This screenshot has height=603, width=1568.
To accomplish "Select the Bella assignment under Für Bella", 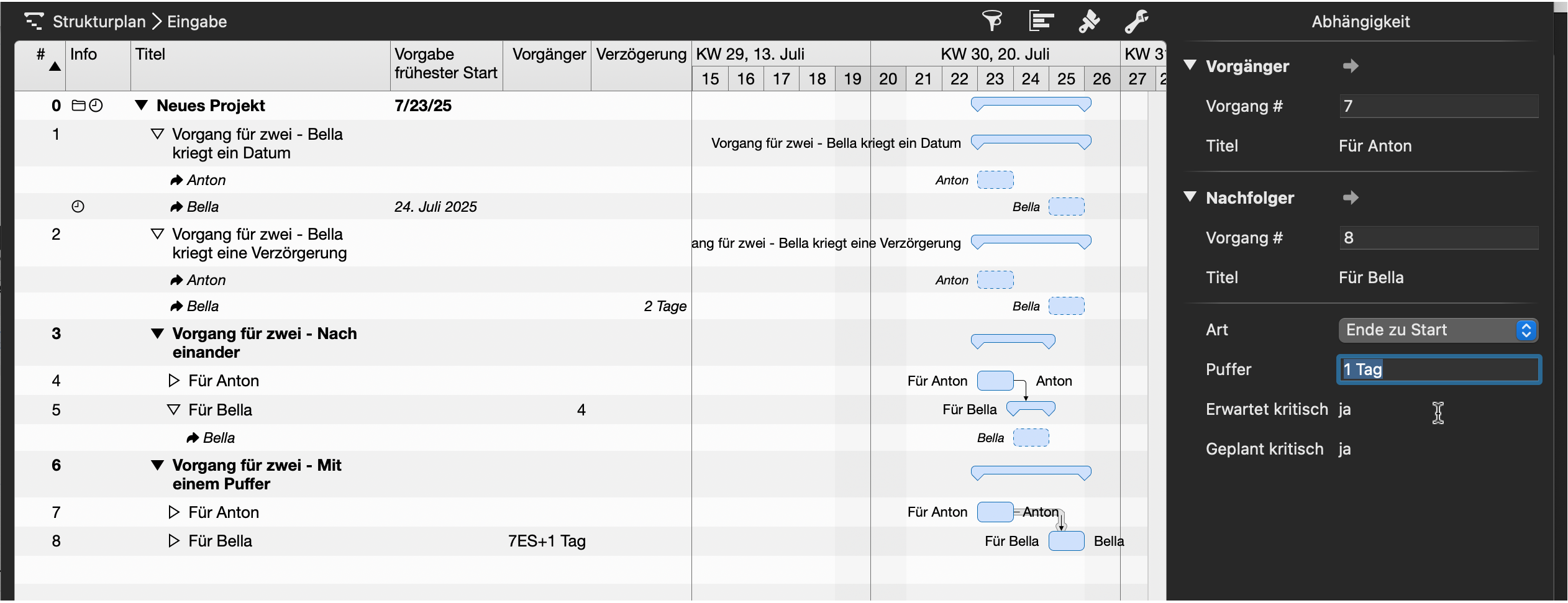I will [x=219, y=438].
